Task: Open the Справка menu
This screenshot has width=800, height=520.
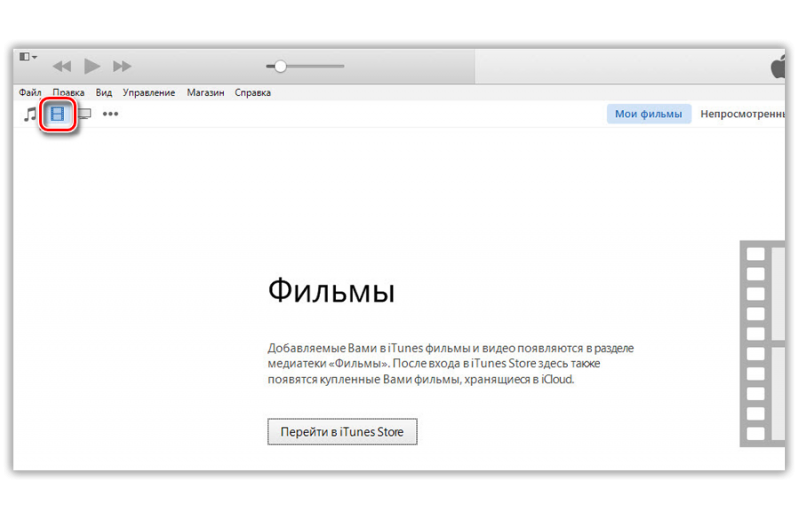Action: [252, 93]
